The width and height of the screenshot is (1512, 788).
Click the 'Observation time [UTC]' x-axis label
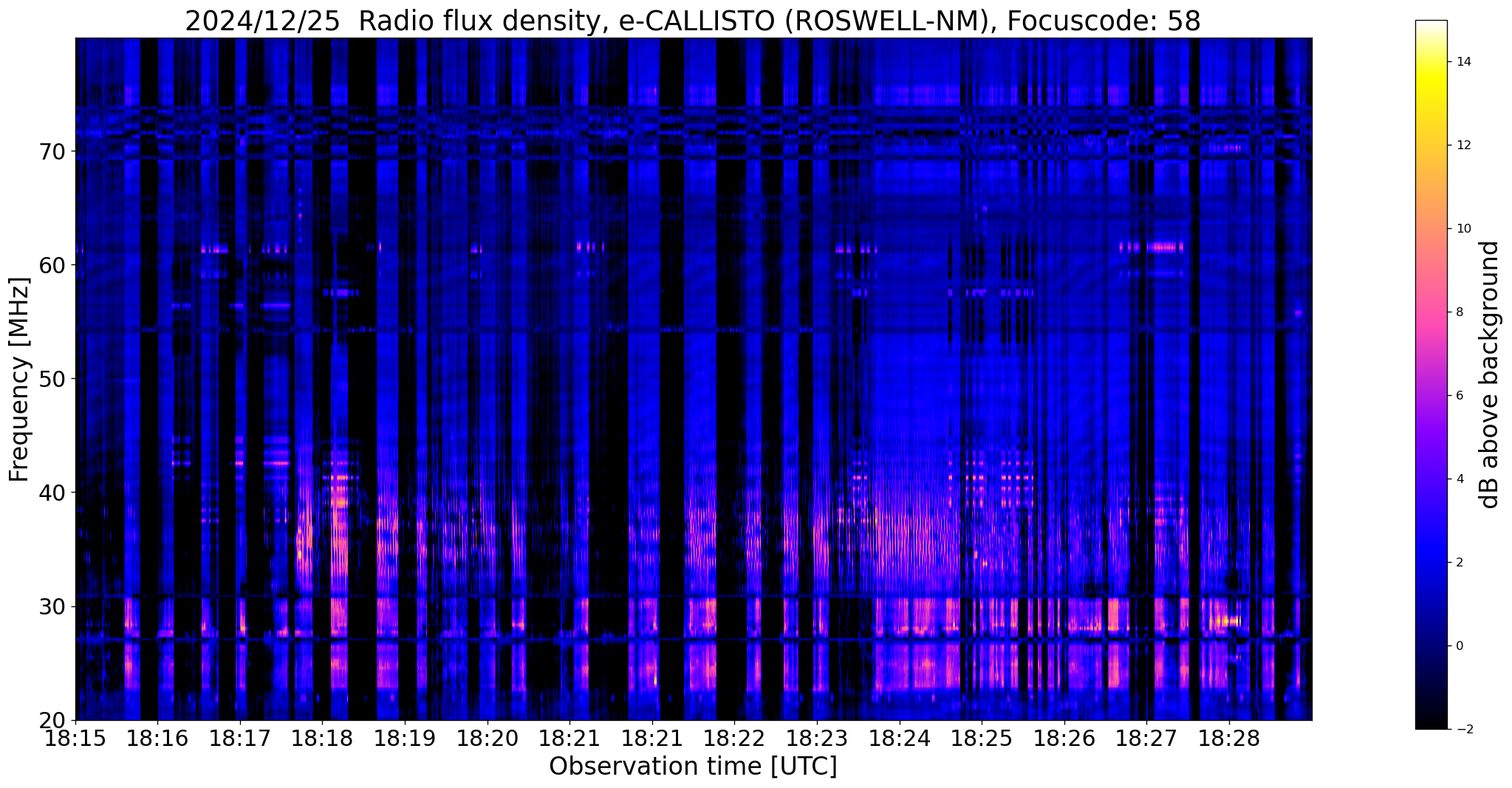[693, 767]
